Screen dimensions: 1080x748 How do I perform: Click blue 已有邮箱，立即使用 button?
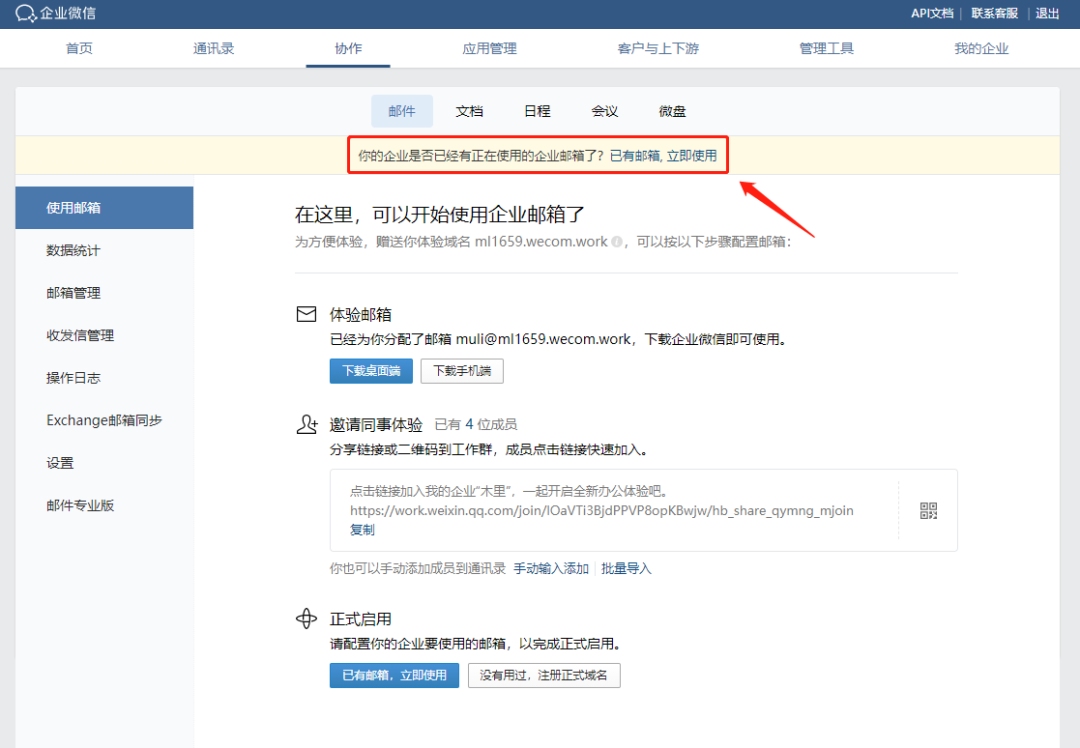pyautogui.click(x=394, y=675)
